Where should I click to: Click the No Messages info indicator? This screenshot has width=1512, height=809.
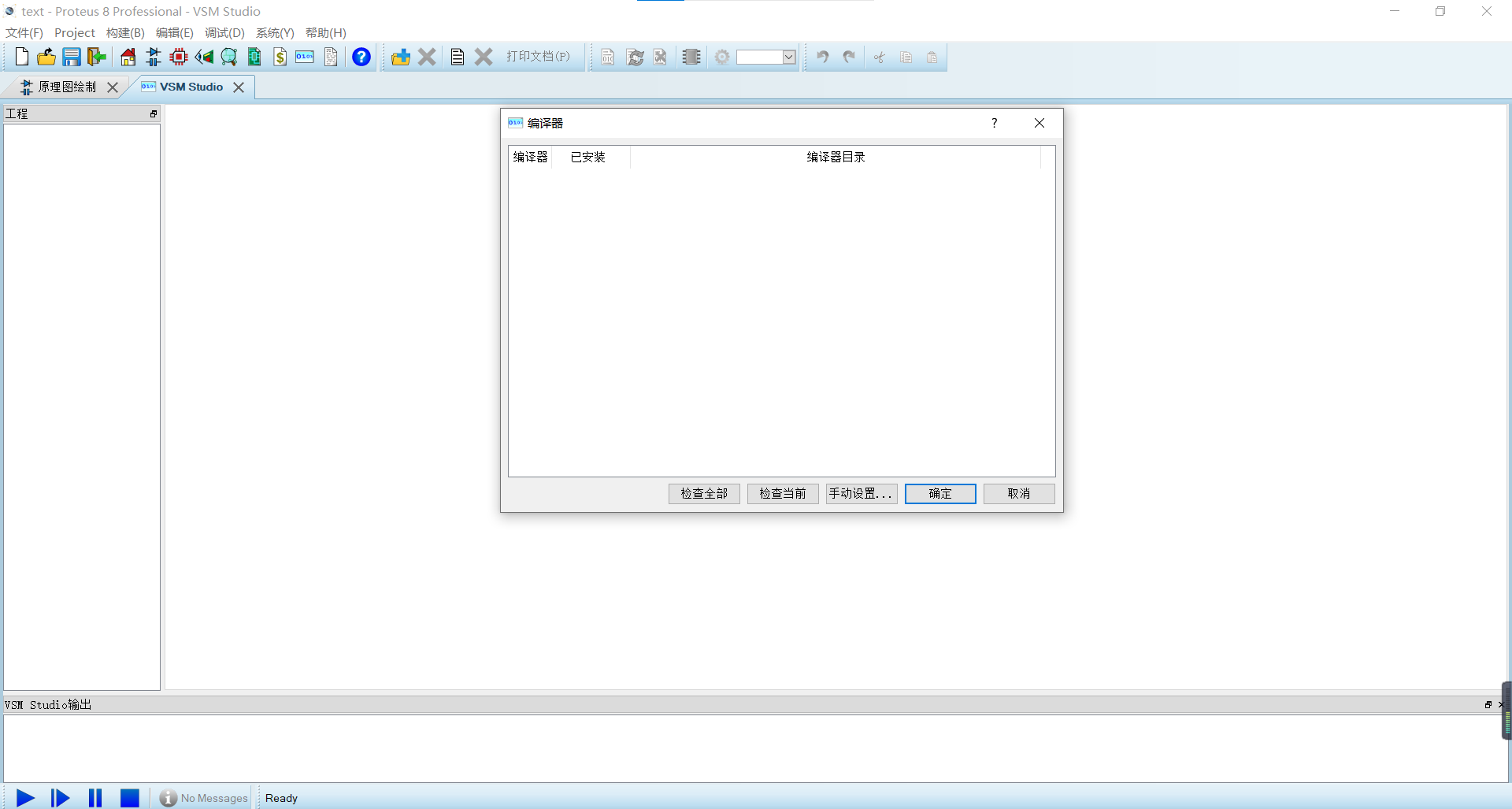click(x=203, y=798)
